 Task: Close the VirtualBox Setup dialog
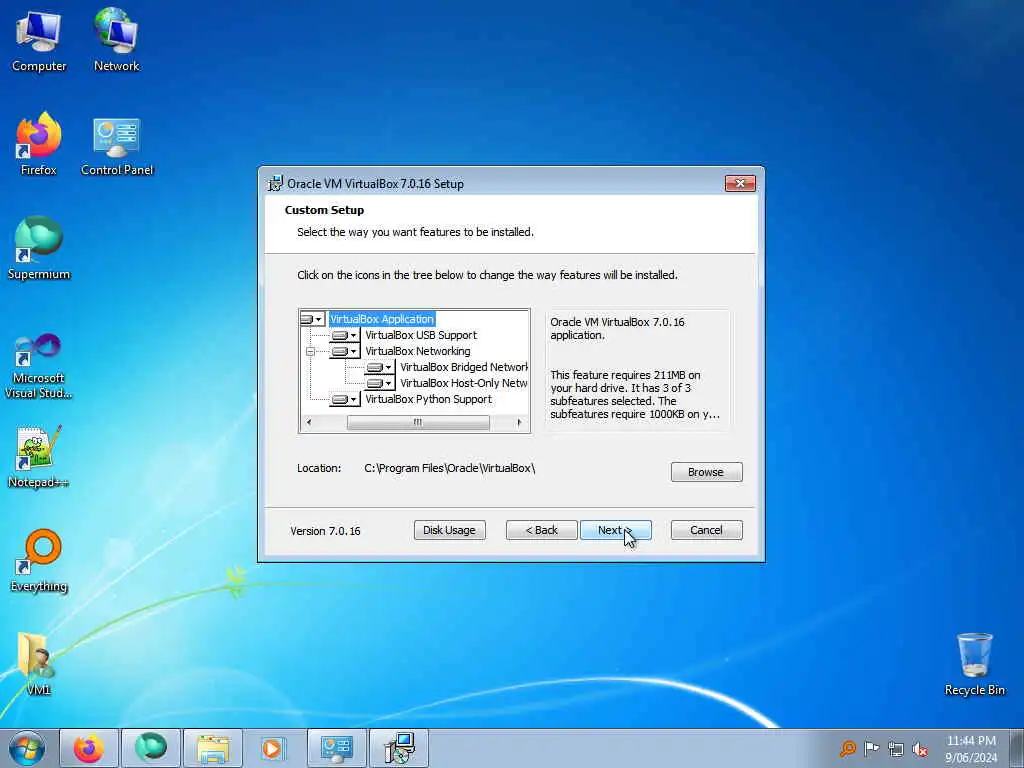click(x=740, y=184)
